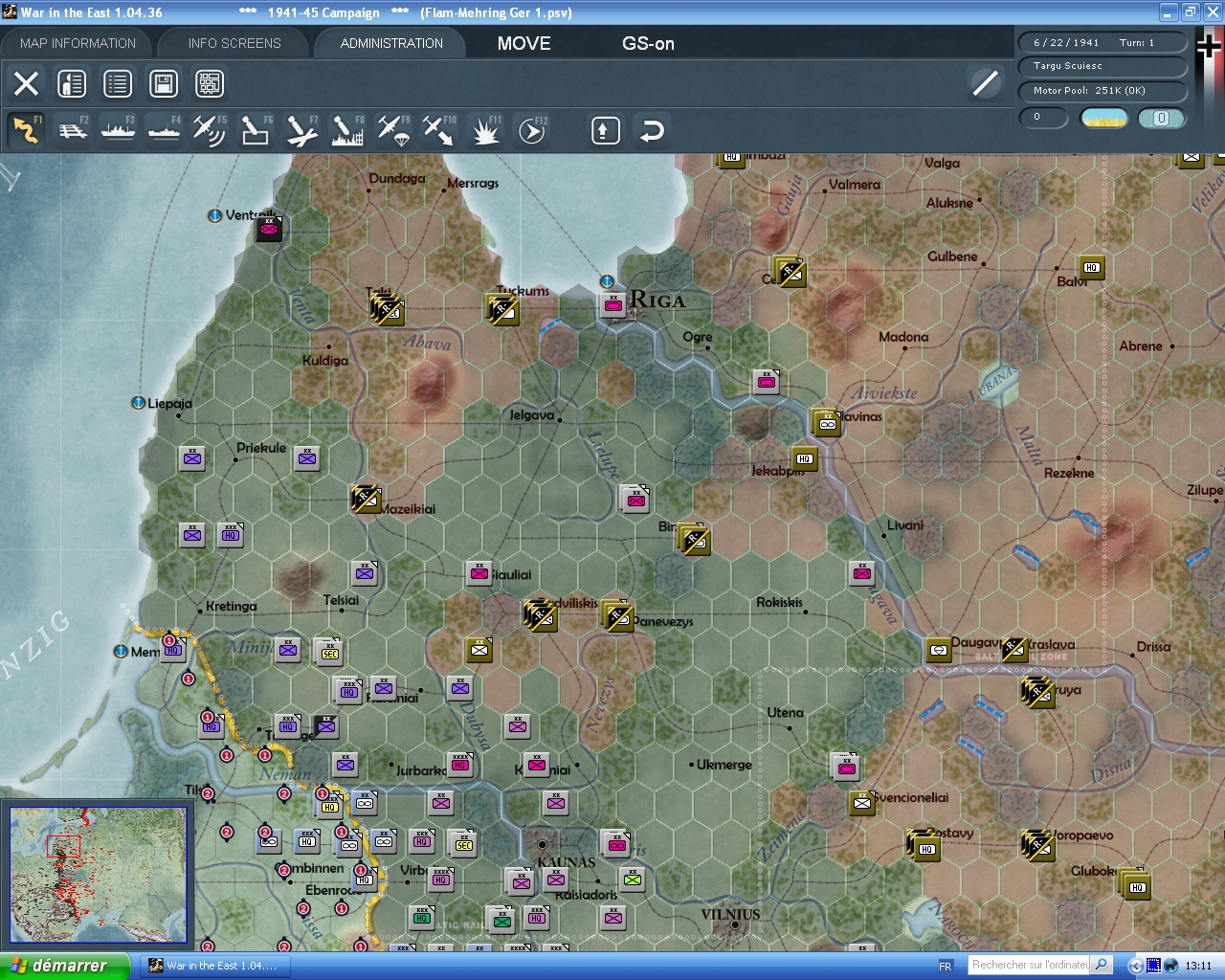Select the F5 air recon mode icon
1225x980 pixels.
tap(210, 130)
